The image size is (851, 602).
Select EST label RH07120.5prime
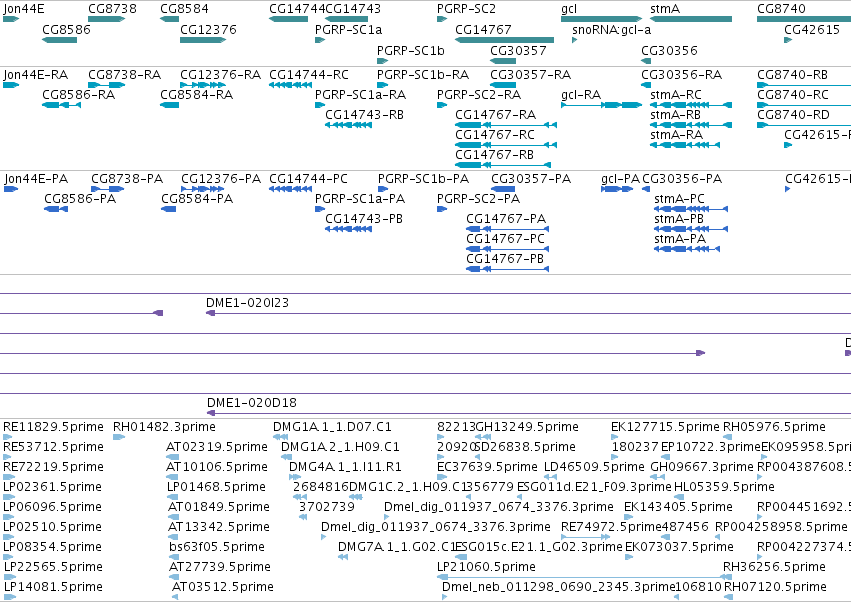click(x=775, y=587)
